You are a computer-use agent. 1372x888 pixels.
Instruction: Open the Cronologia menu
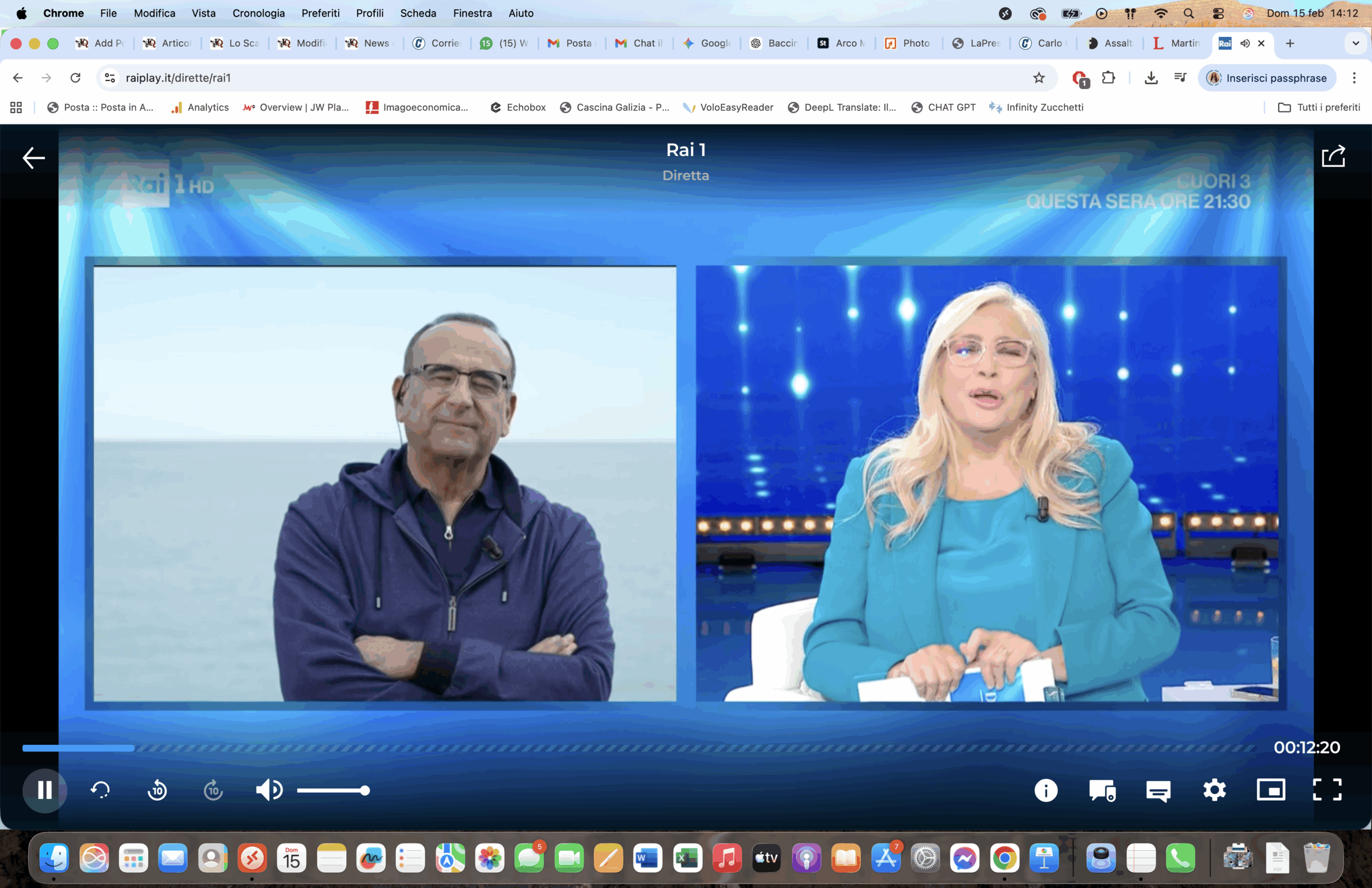258,13
